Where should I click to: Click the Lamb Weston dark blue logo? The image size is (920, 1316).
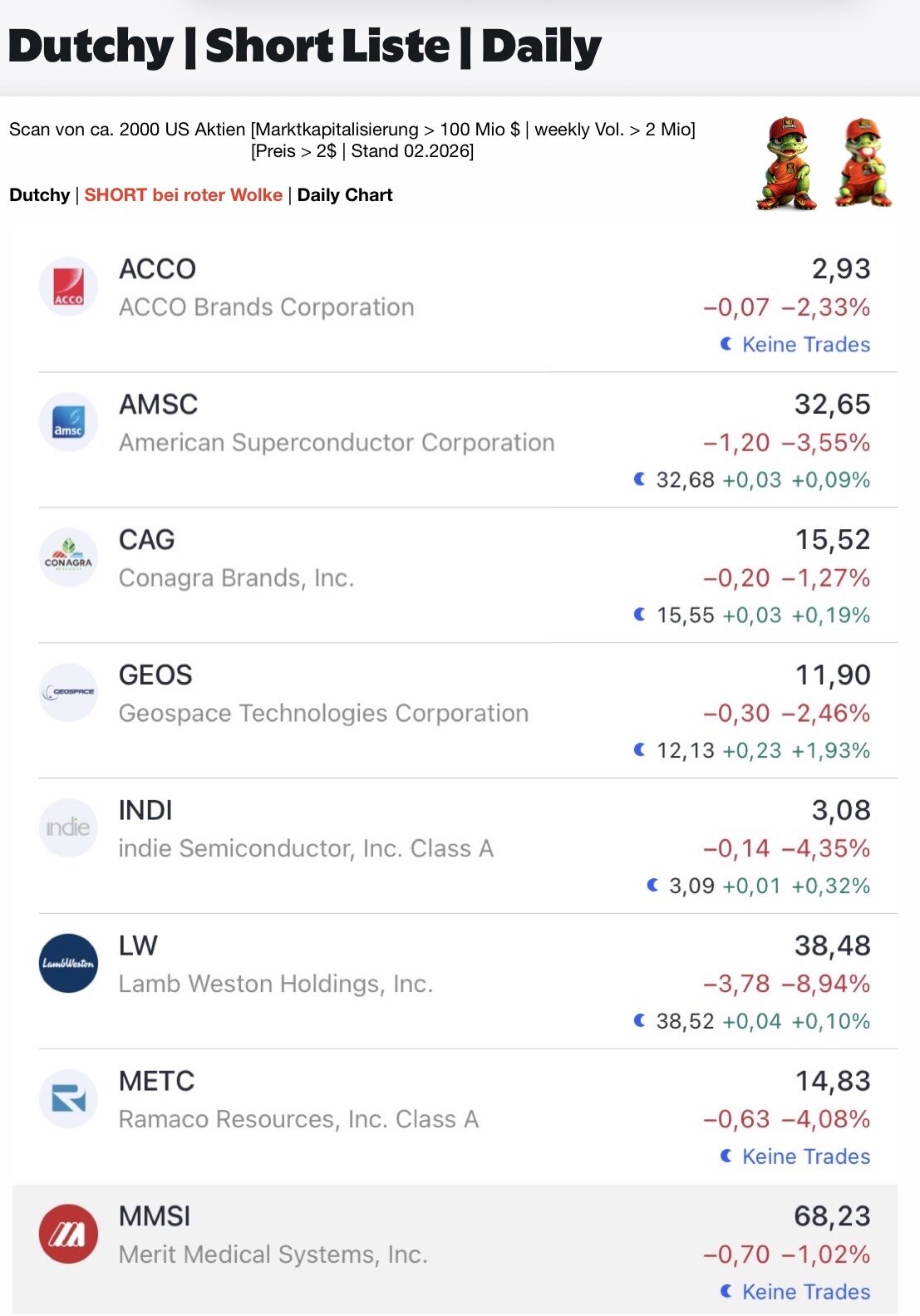(68, 963)
